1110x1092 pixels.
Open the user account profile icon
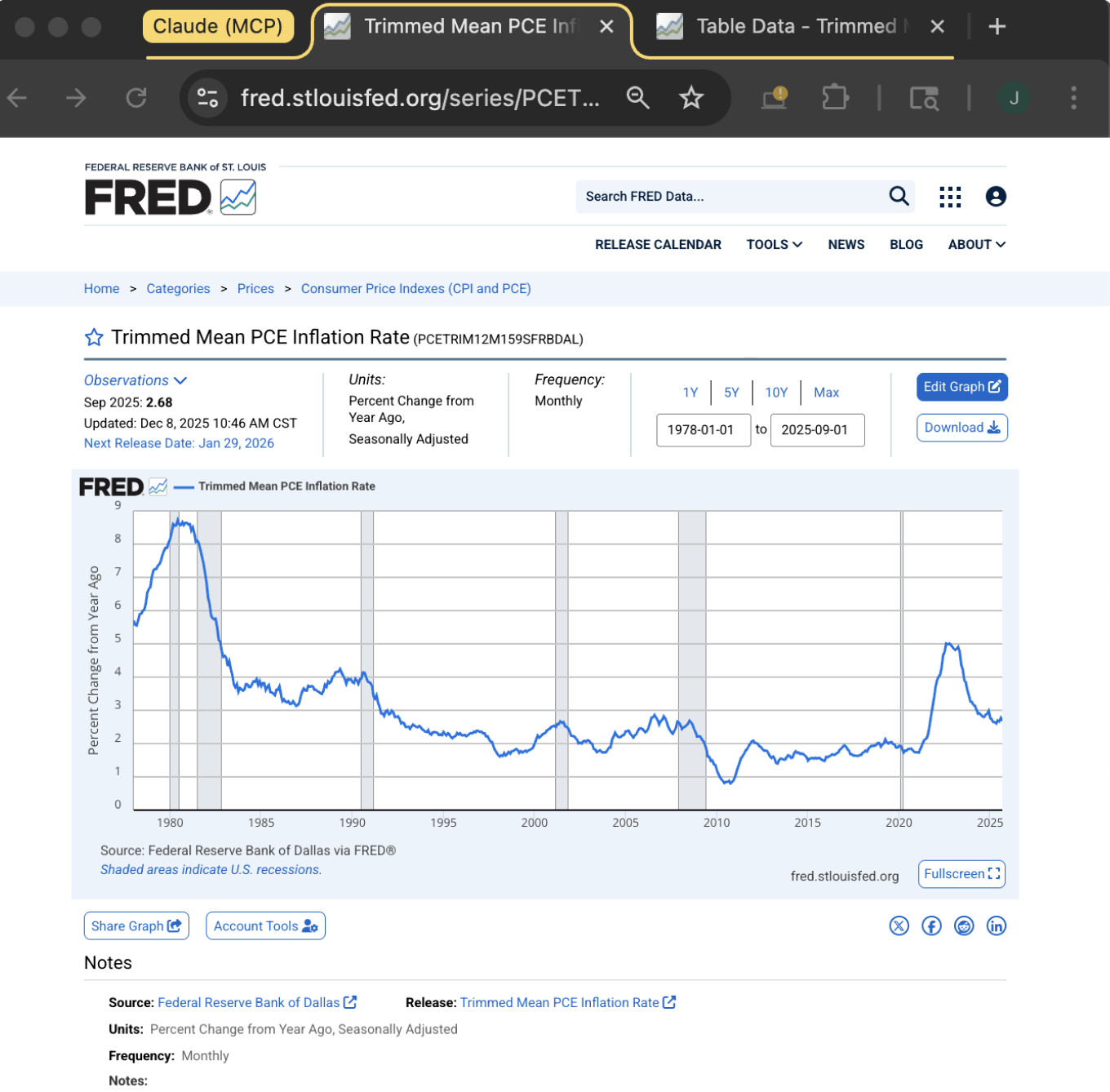[996, 197]
